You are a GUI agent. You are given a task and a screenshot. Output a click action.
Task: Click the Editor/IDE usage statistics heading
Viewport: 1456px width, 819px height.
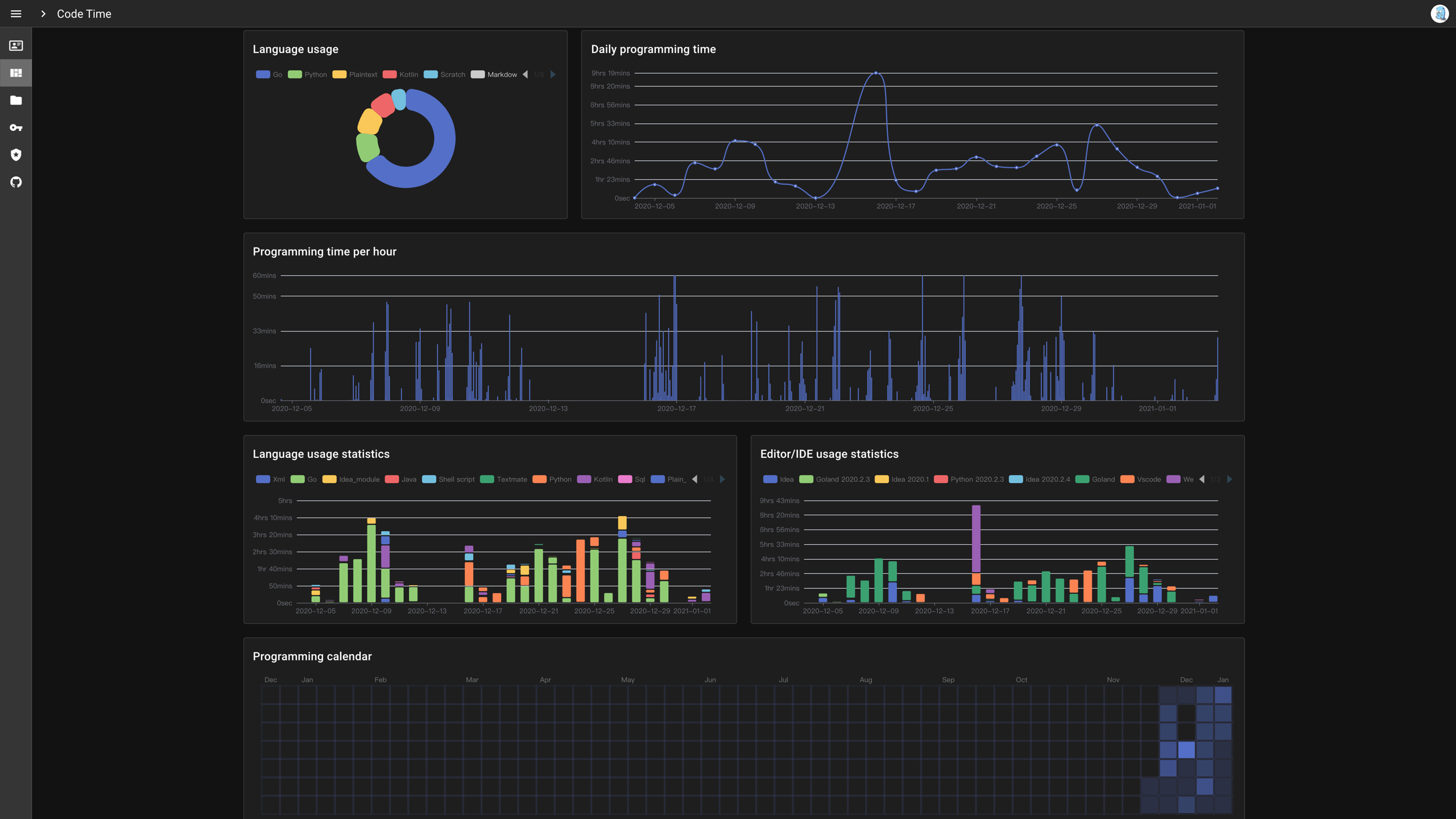(829, 454)
